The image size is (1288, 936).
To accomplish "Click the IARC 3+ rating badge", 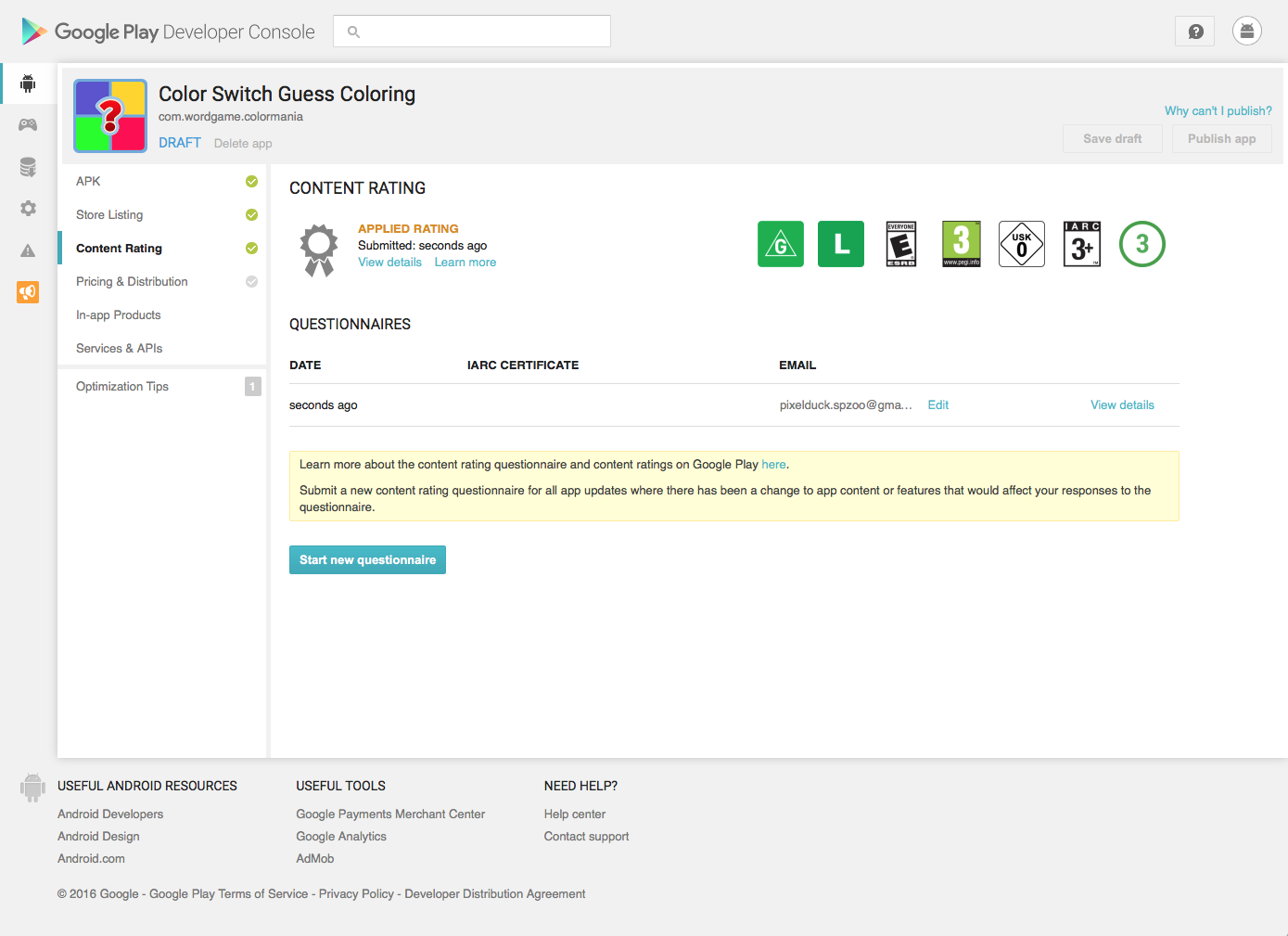I will click(1082, 244).
